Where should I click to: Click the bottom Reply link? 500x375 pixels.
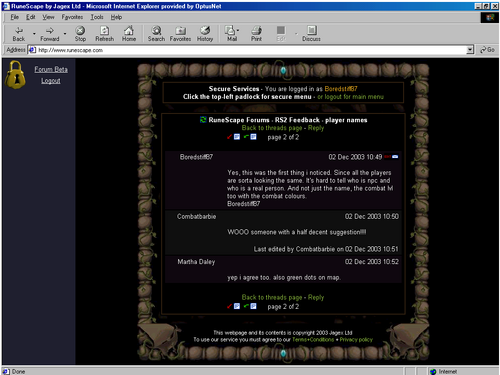(316, 297)
